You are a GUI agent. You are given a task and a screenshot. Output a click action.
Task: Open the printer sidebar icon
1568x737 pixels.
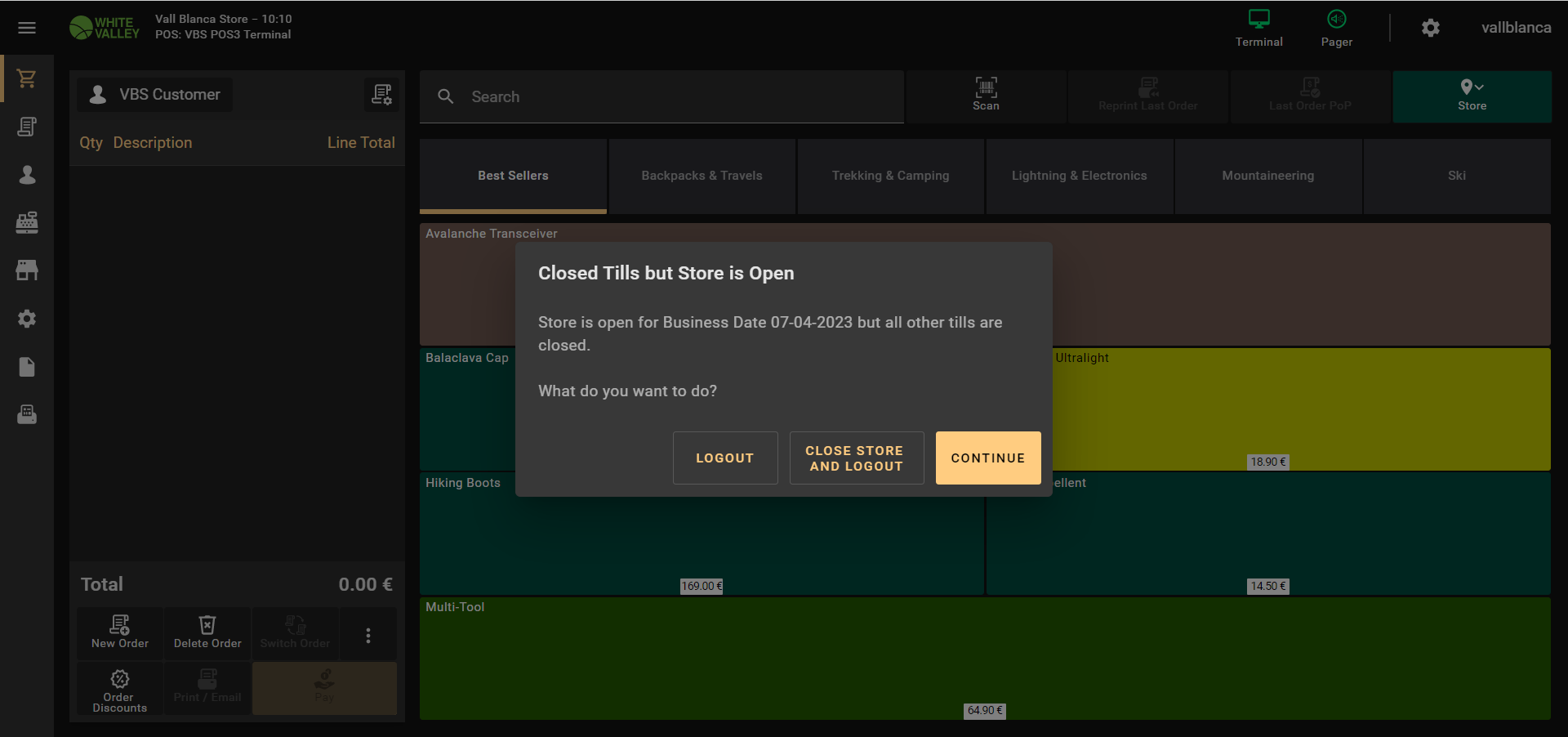point(27,414)
